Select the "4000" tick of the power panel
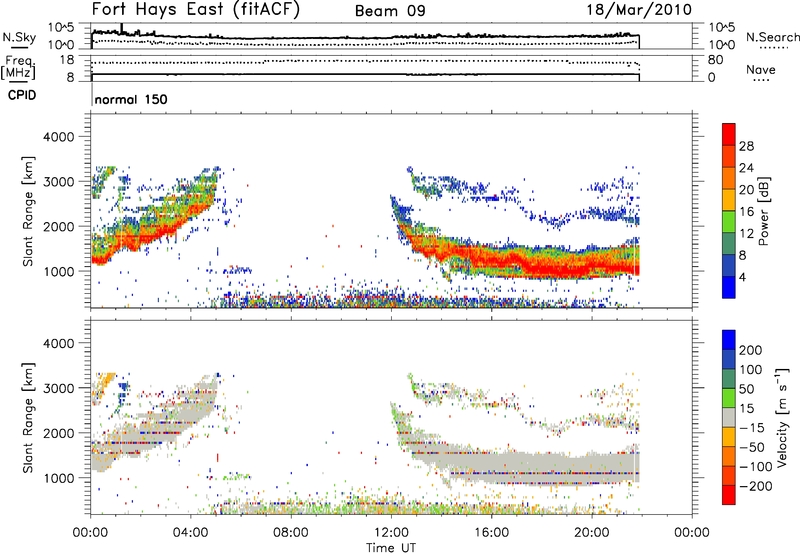Image resolution: width=800 pixels, height=554 pixels. point(59,137)
